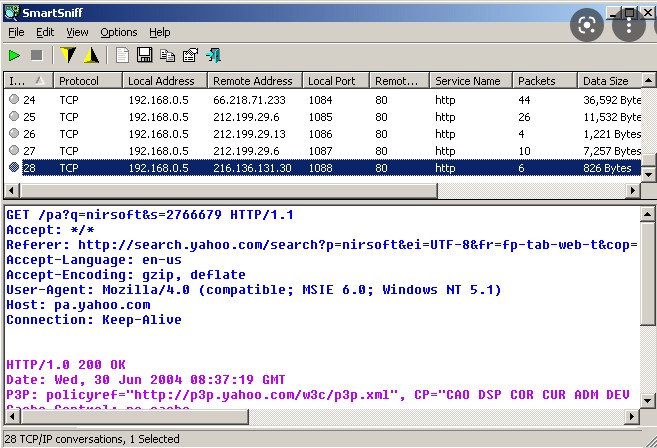The image size is (657, 448).
Task: Click packets value 26
Action: 524,117
